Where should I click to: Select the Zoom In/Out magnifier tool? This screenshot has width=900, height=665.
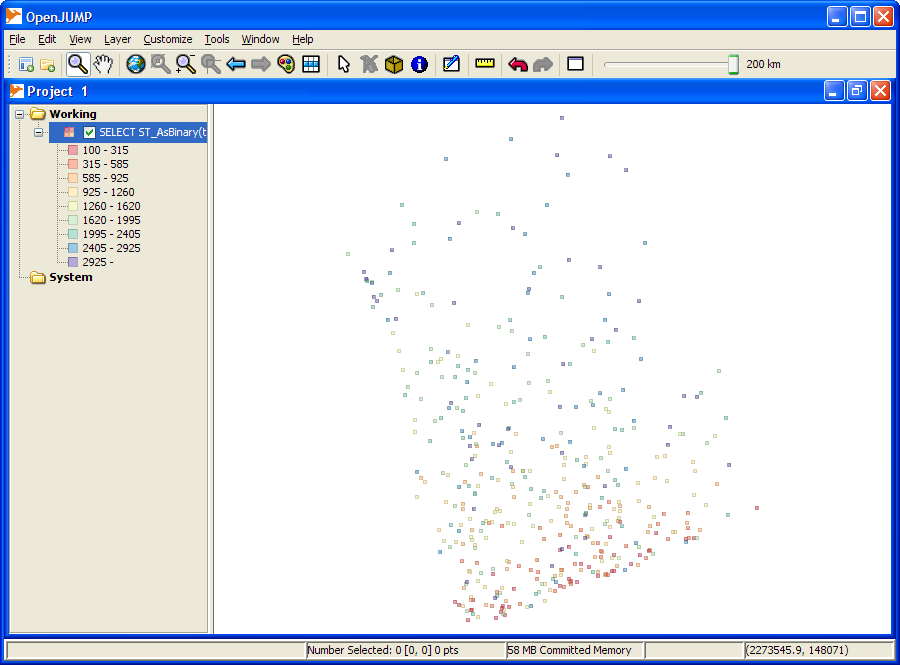[78, 64]
